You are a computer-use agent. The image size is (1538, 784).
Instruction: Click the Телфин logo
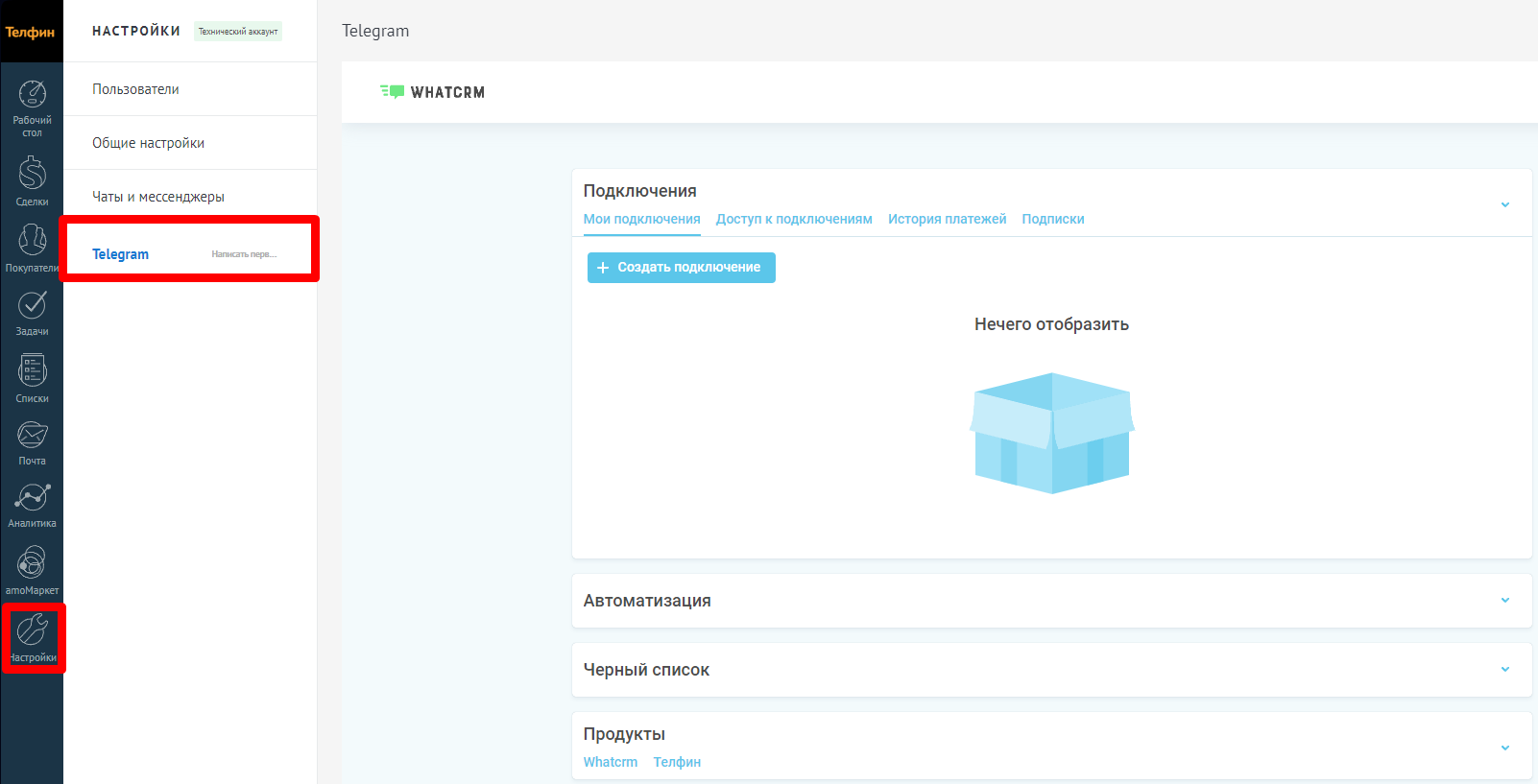point(31,32)
